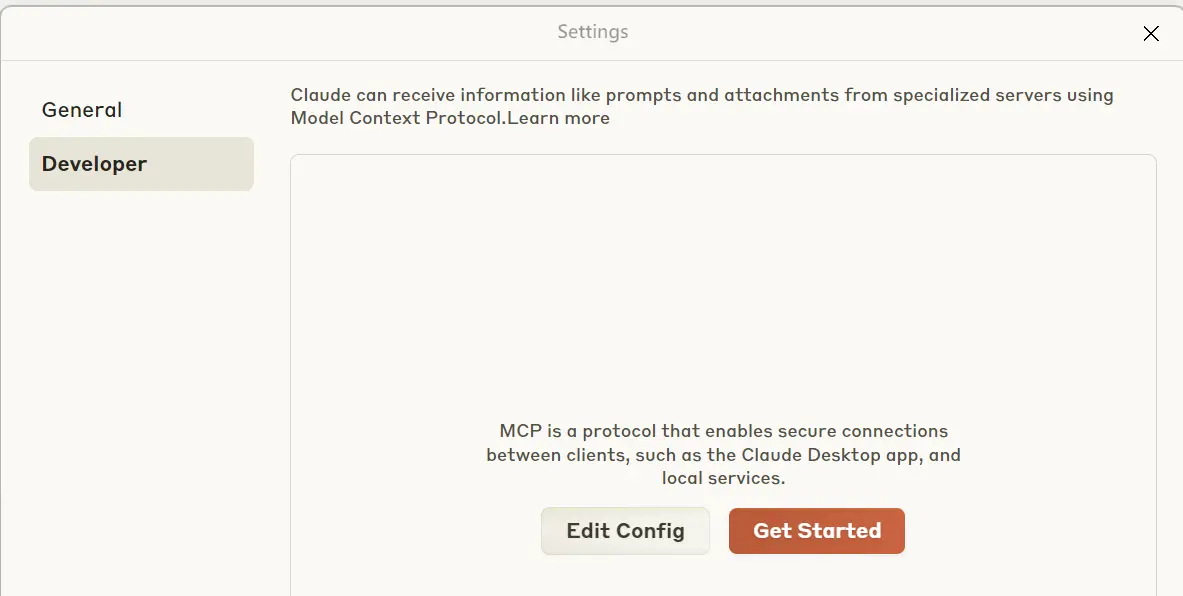Click the 'local services.' text line

point(723,478)
